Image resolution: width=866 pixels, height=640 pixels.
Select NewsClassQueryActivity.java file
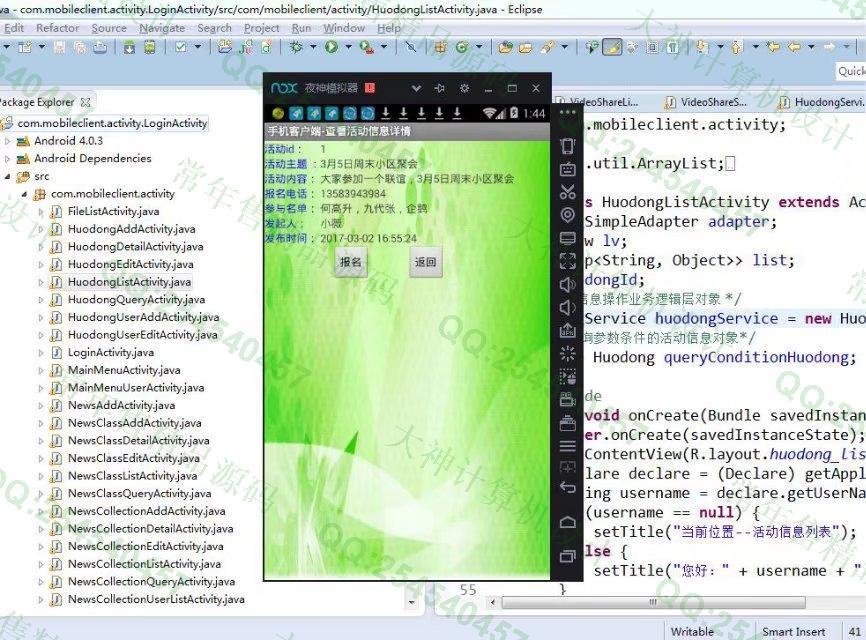coord(139,494)
